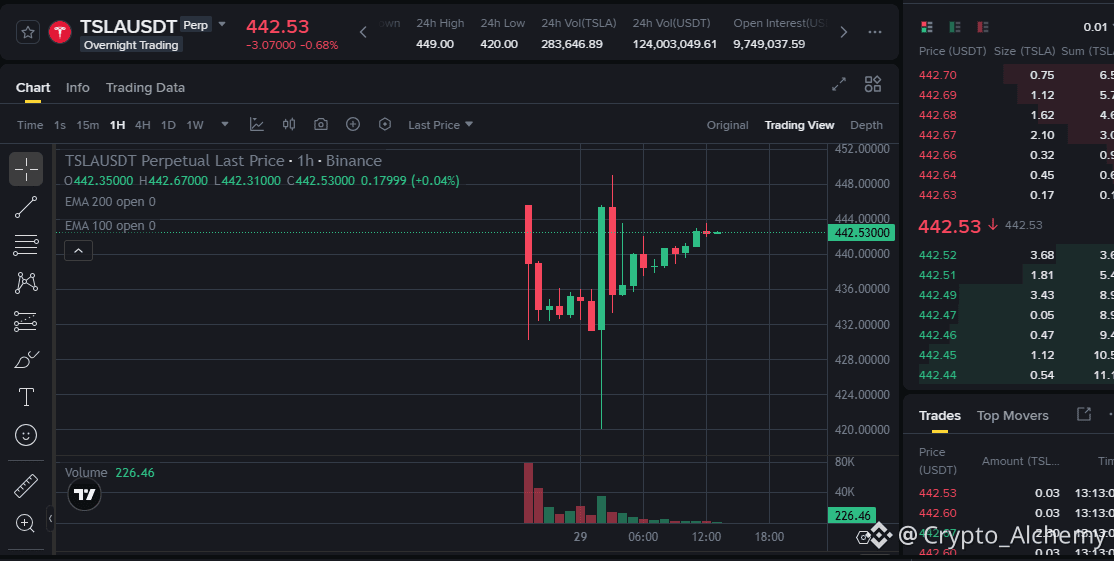Pop out the trades panel icon

1083,414
